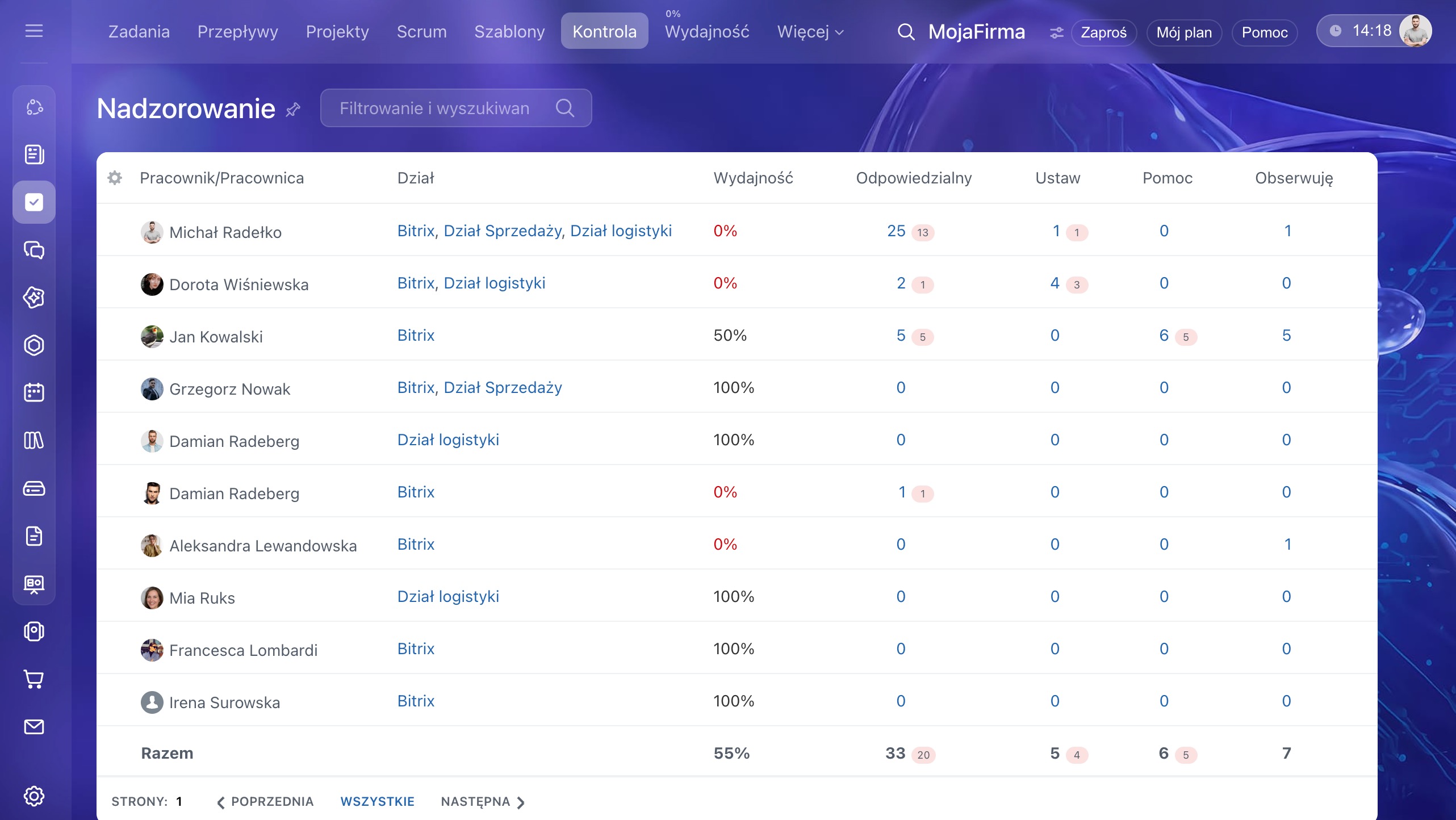Open the hamburger menu icon

pyautogui.click(x=34, y=31)
